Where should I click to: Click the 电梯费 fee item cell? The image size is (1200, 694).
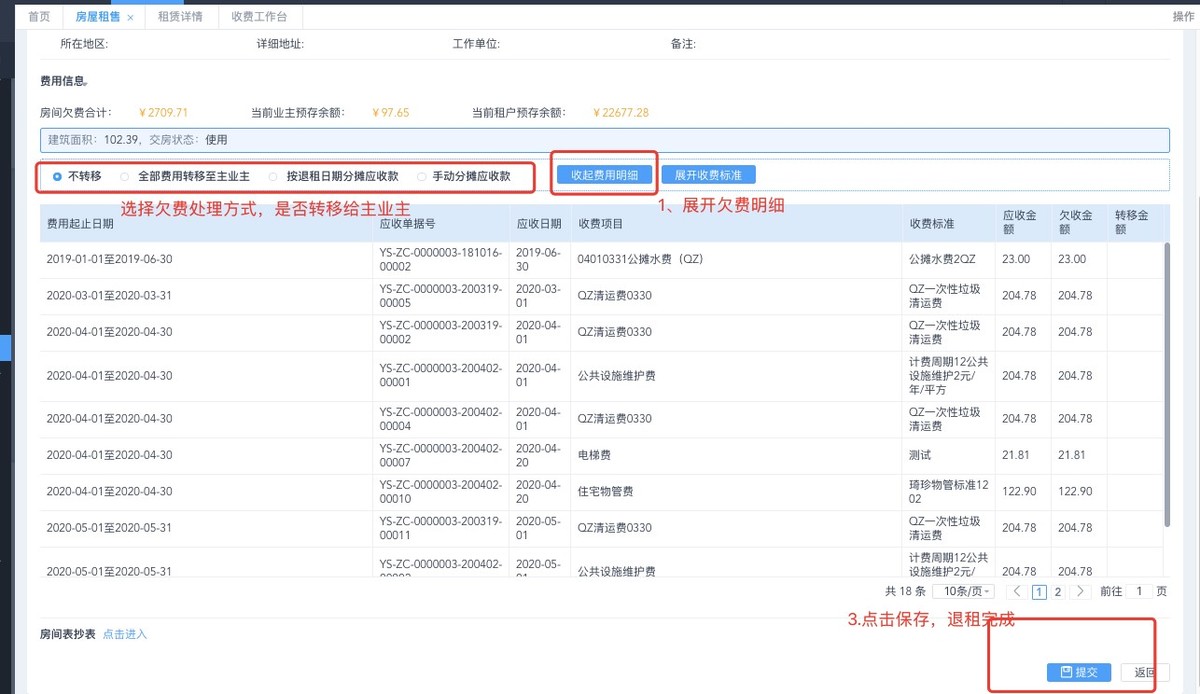[736, 455]
